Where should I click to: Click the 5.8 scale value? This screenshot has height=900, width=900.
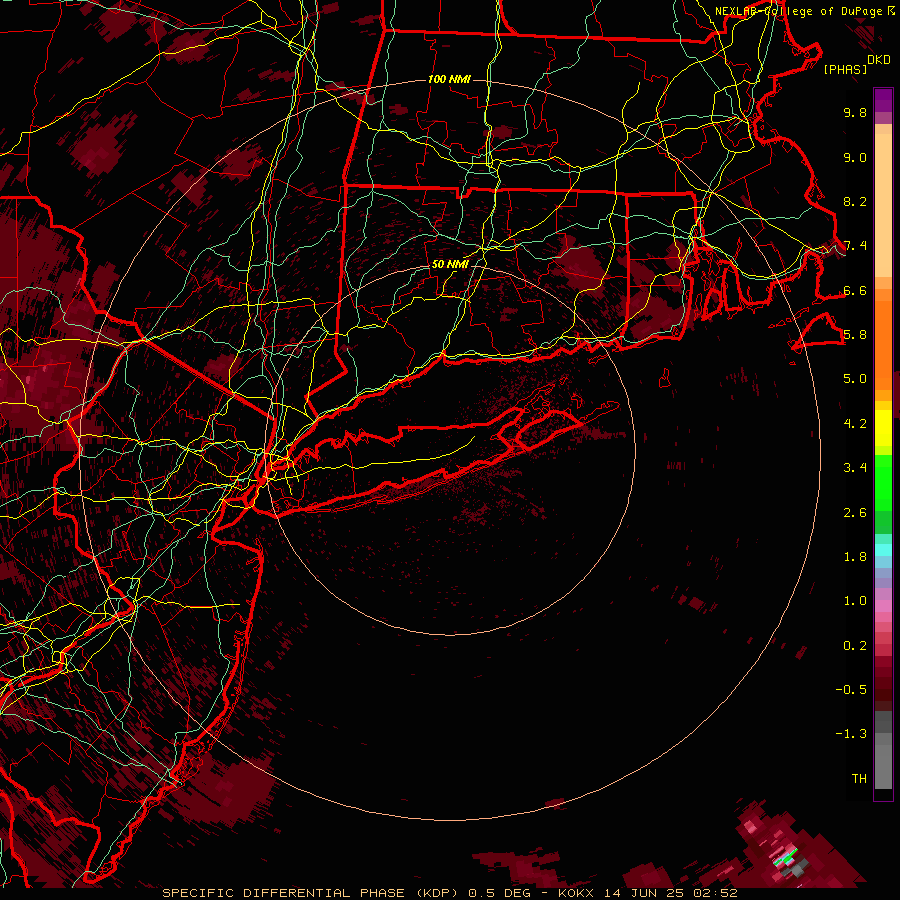pos(855,335)
